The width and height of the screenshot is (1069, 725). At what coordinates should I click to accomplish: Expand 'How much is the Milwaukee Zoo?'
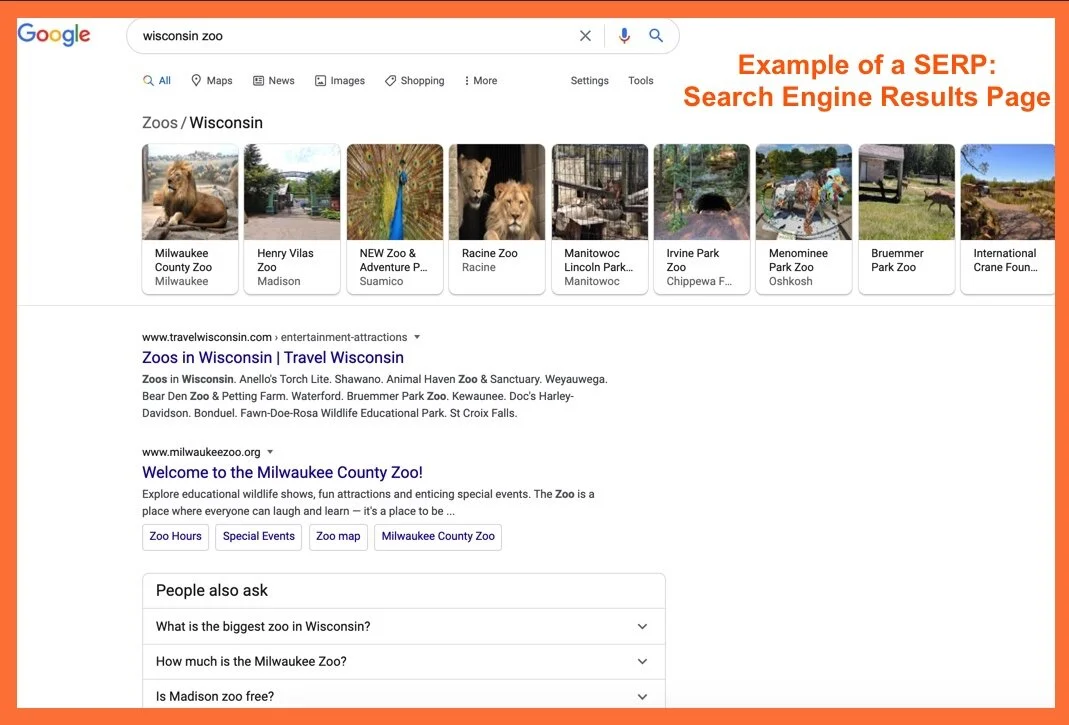pos(642,661)
